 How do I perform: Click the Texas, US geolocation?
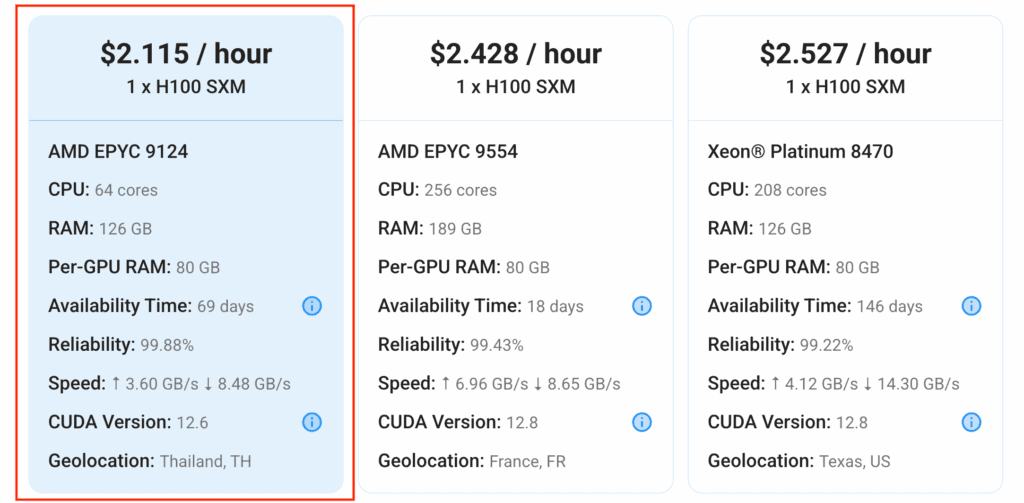tap(855, 462)
